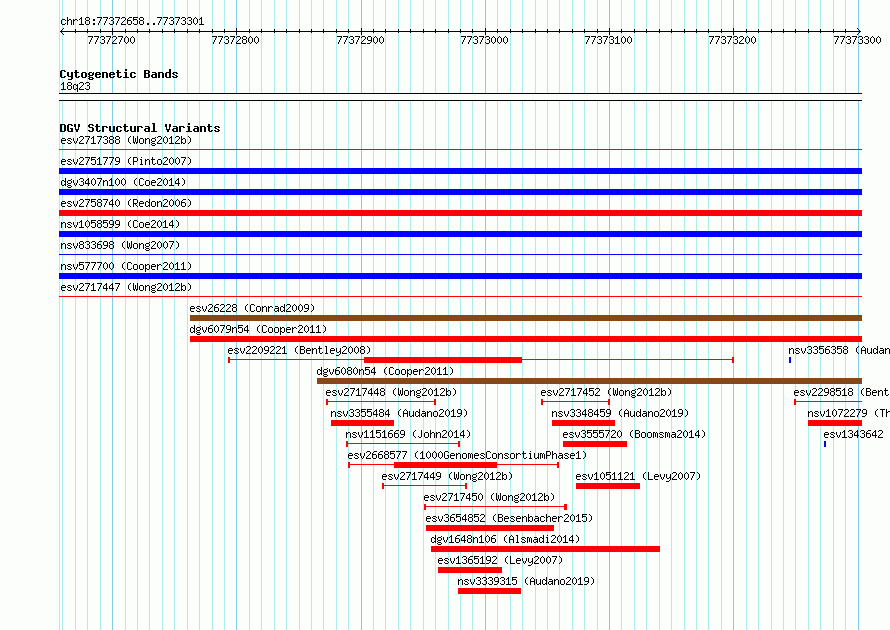Click the nsv1072279 variant label
Viewport: 890px width, 630px height.
tap(849, 413)
